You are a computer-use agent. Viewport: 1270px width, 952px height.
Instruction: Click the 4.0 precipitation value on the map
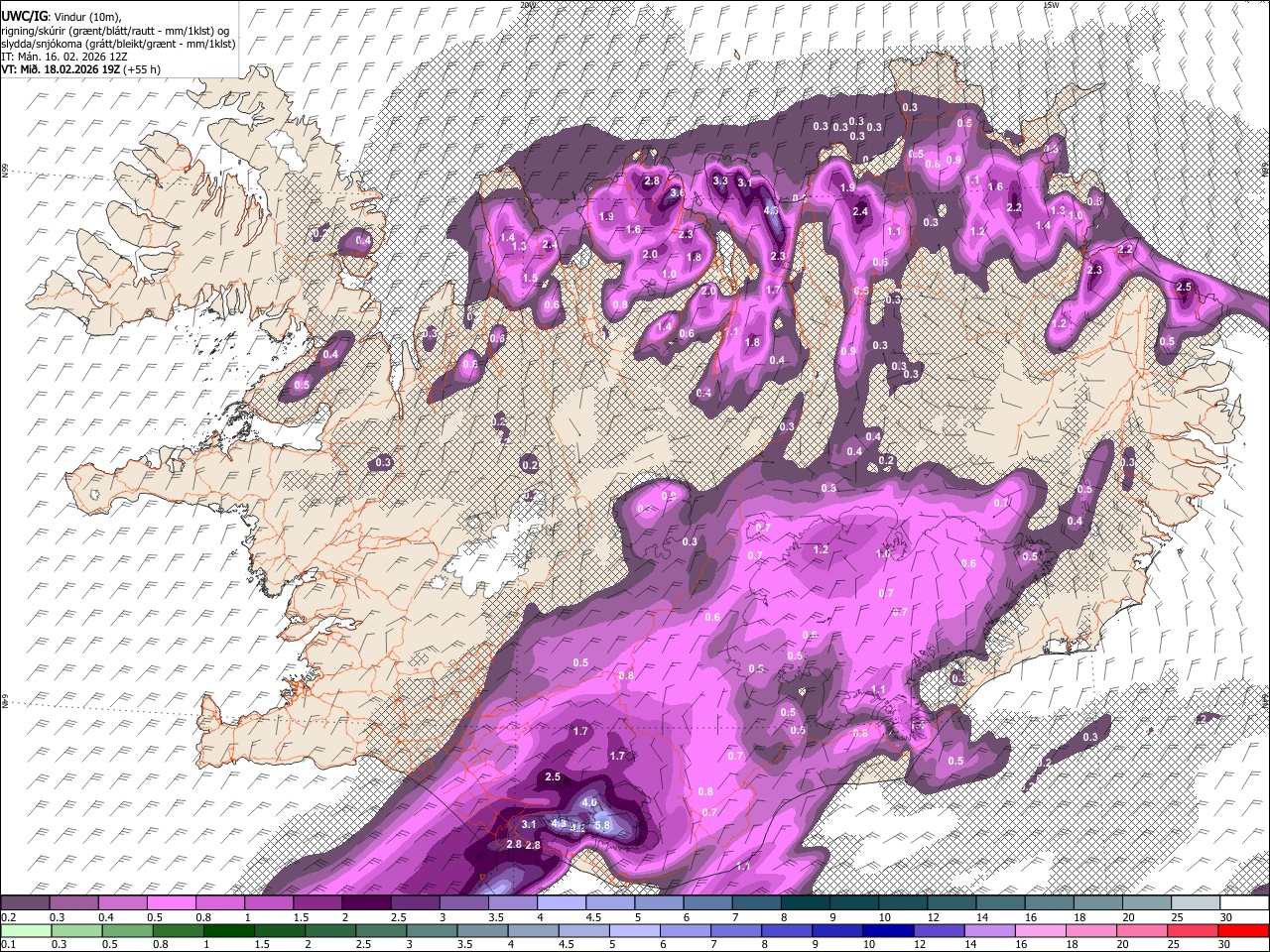[589, 802]
